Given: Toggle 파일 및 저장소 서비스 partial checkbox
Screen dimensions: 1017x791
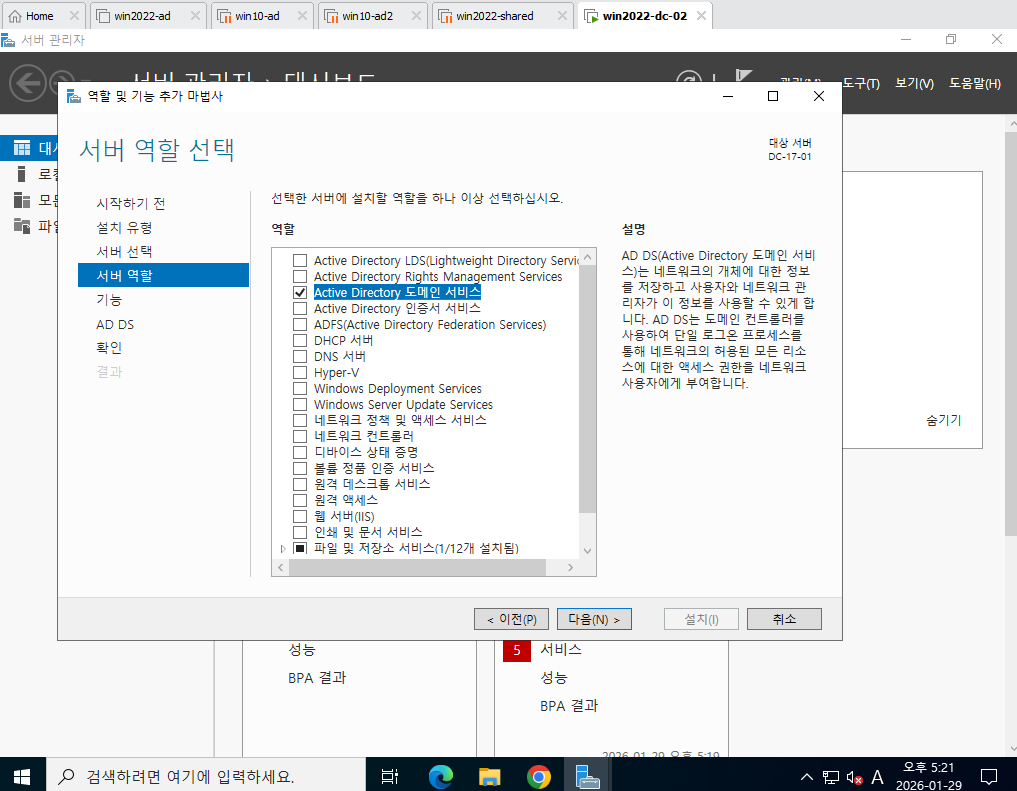Looking at the screenshot, I should 300,549.
